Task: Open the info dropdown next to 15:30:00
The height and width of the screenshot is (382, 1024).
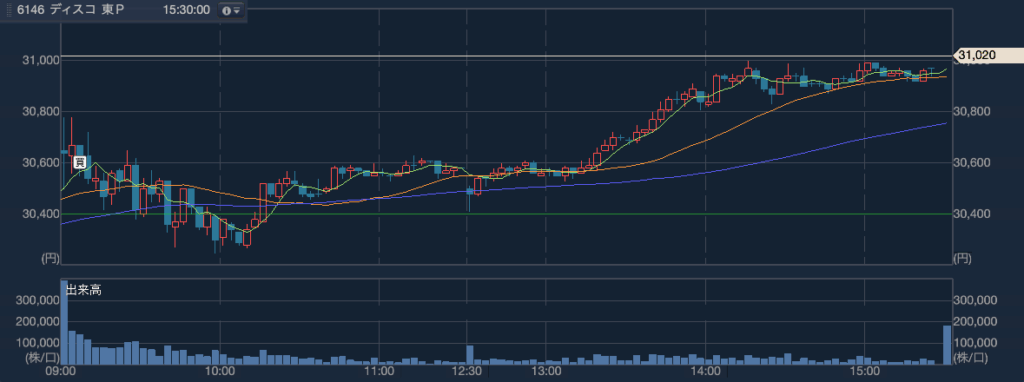Action: pyautogui.click(x=231, y=10)
